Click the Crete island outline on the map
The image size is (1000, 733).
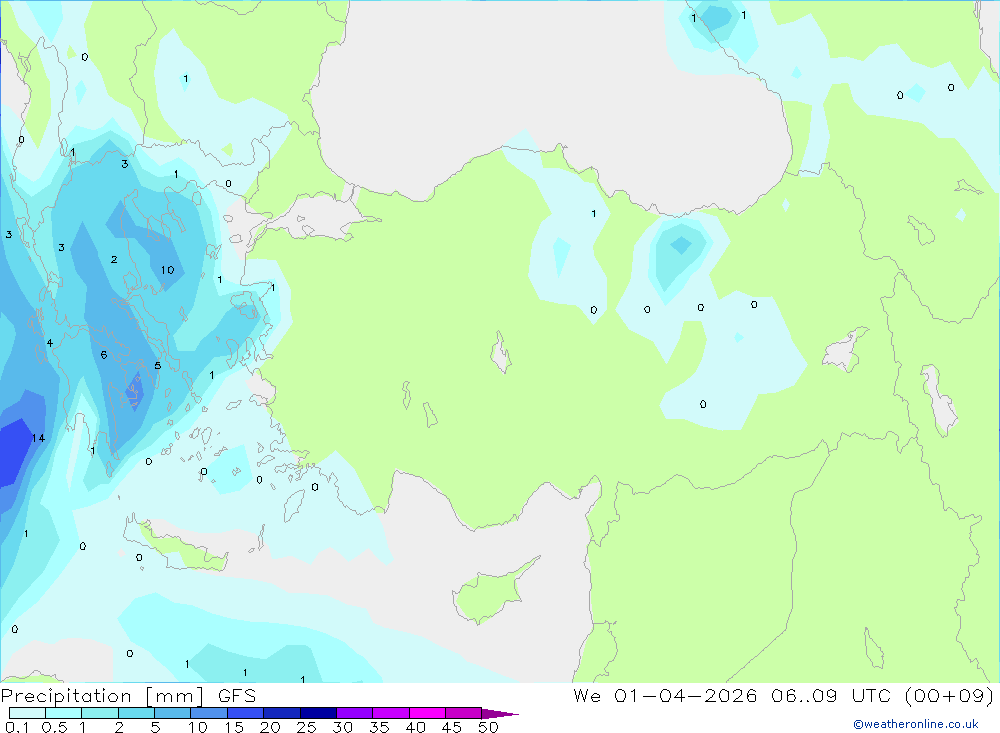[x=176, y=544]
